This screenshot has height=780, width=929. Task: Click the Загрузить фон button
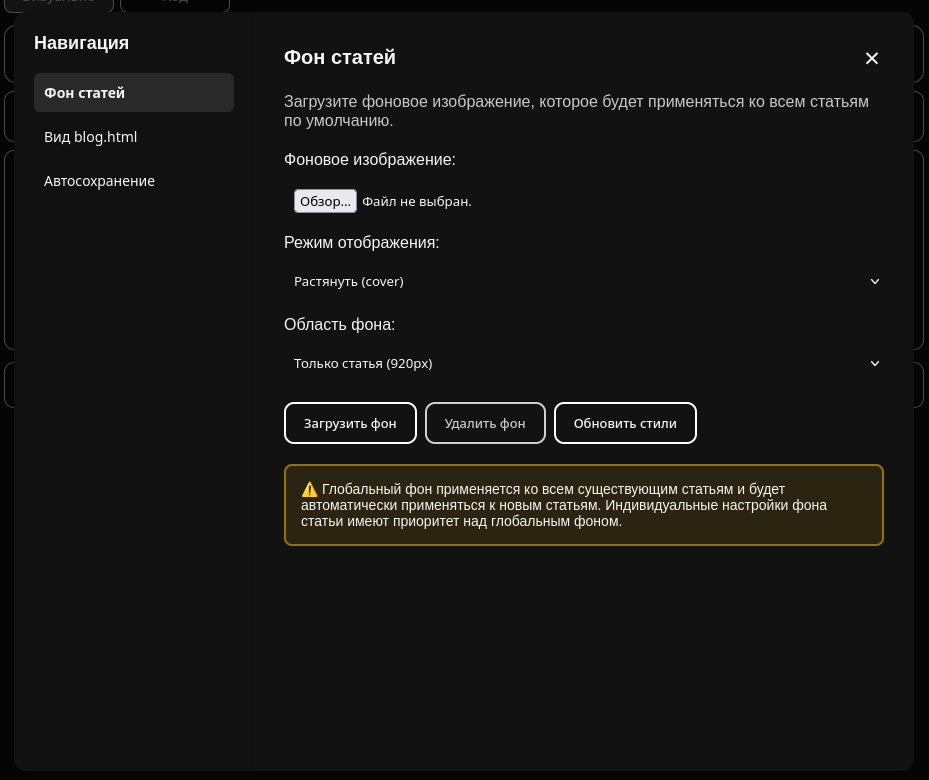tap(350, 423)
